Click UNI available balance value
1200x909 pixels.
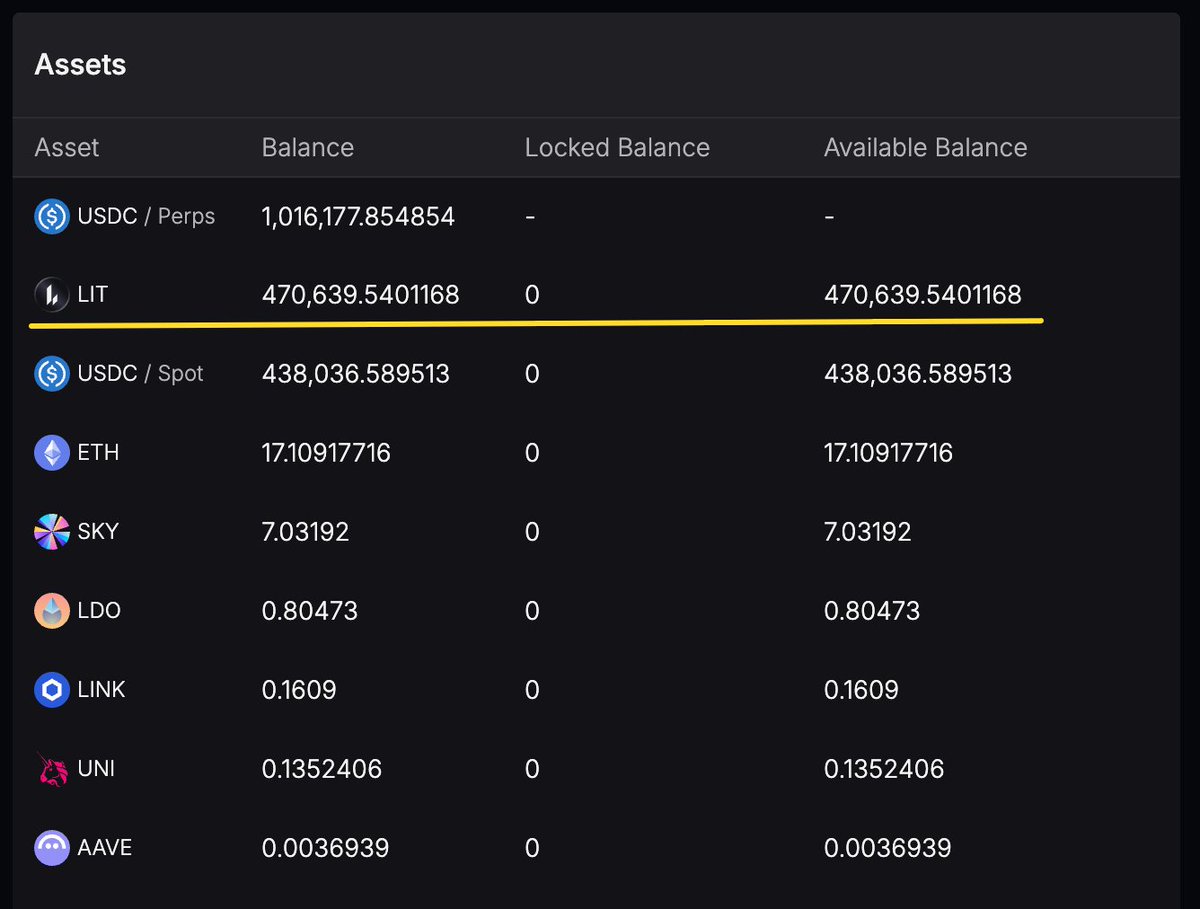(884, 769)
